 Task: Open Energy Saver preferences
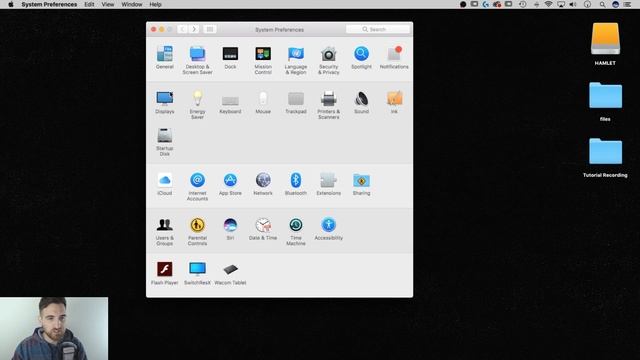coord(197,105)
